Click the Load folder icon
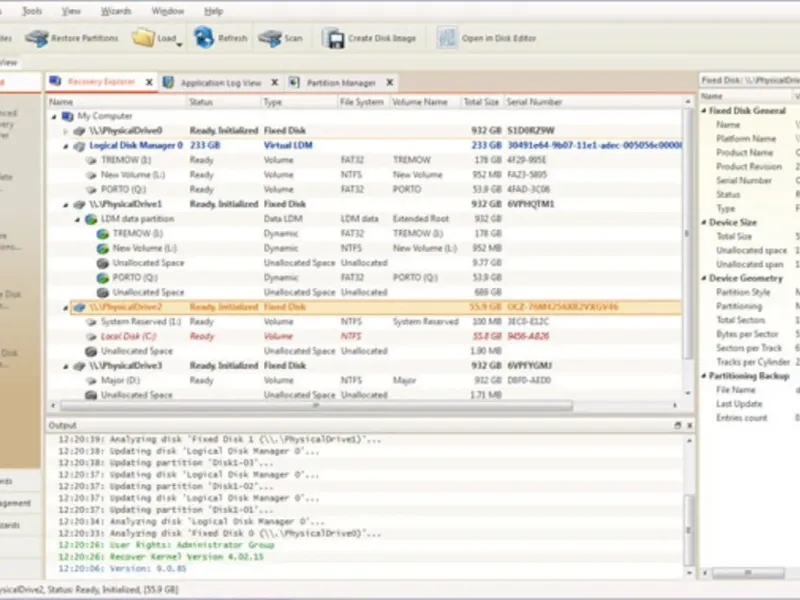The height and width of the screenshot is (600, 800). coord(143,39)
